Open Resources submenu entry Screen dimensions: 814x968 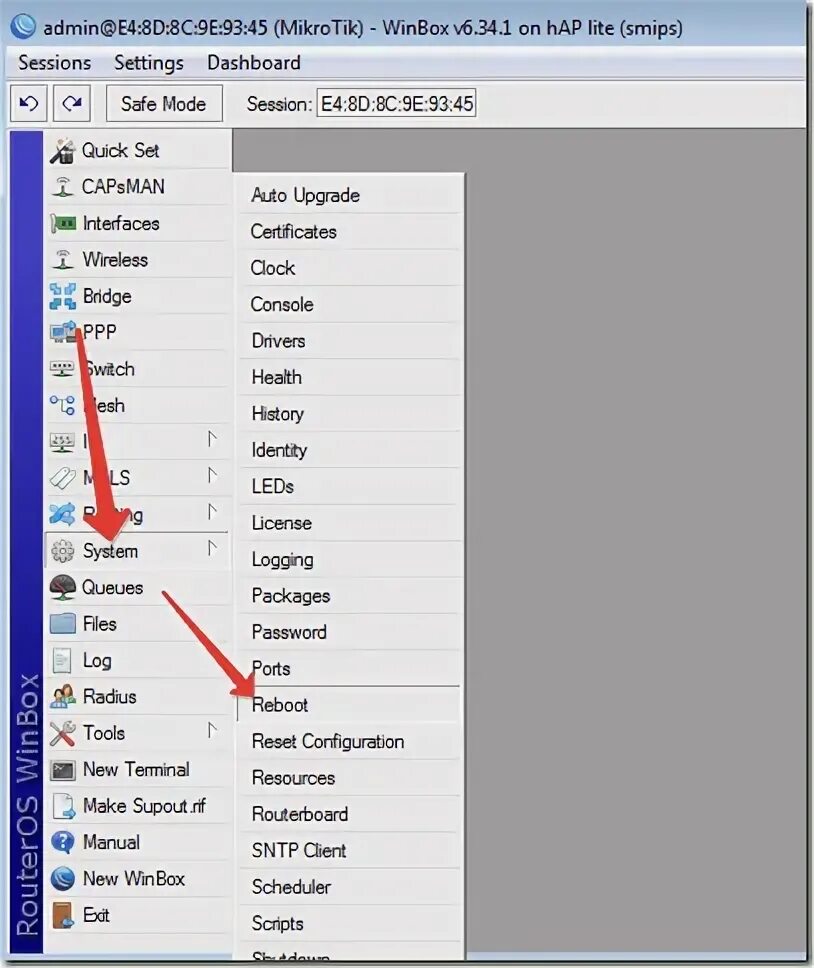(x=349, y=778)
